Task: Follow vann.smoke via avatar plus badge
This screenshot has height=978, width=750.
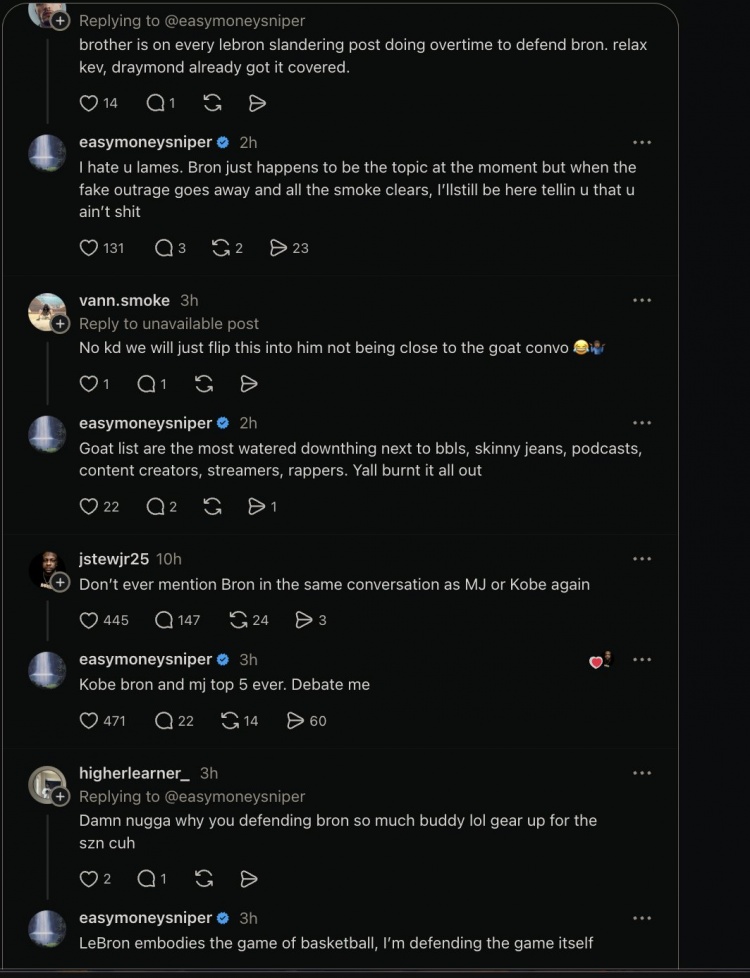Action: [x=60, y=324]
